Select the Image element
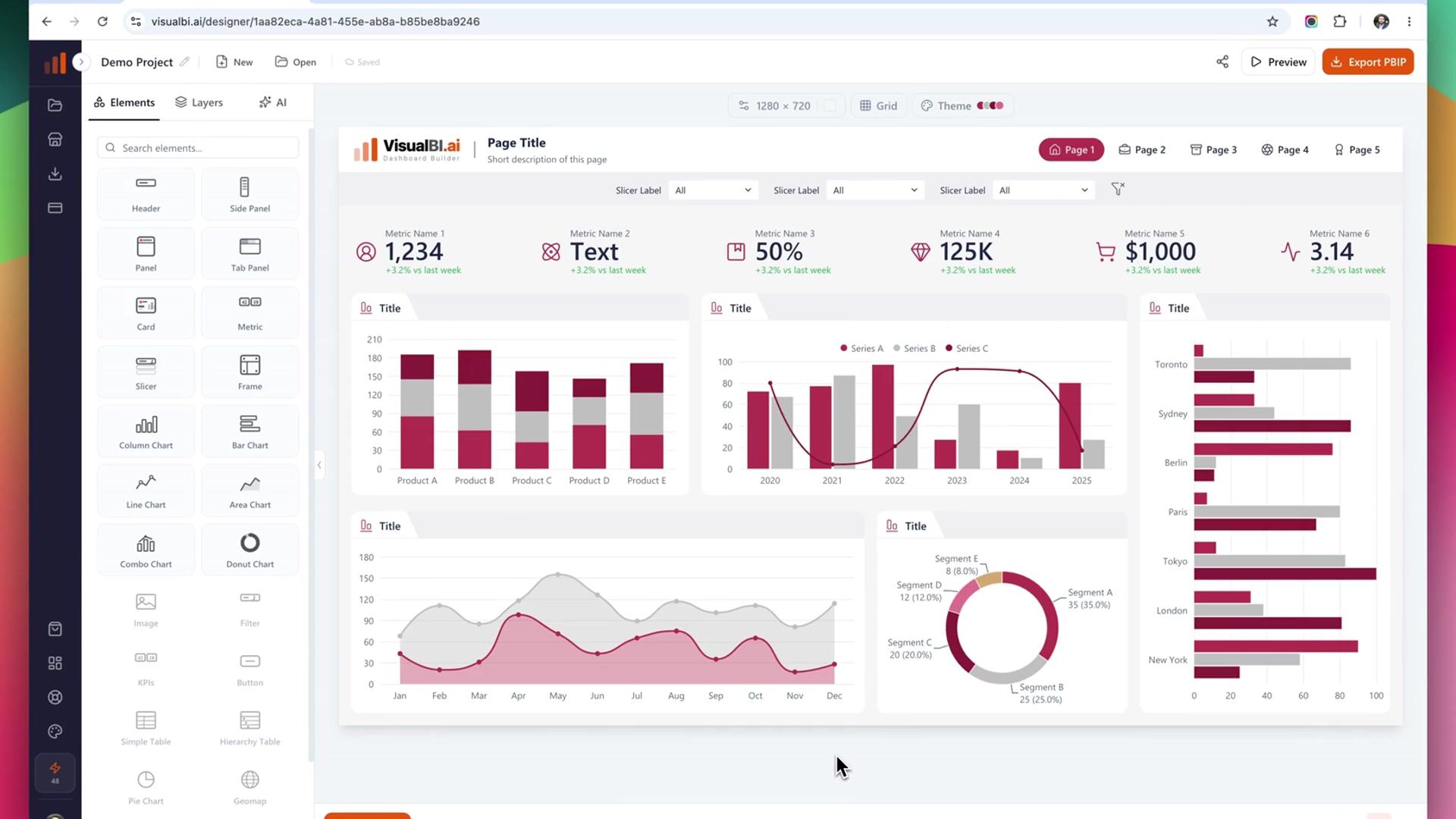 click(146, 609)
